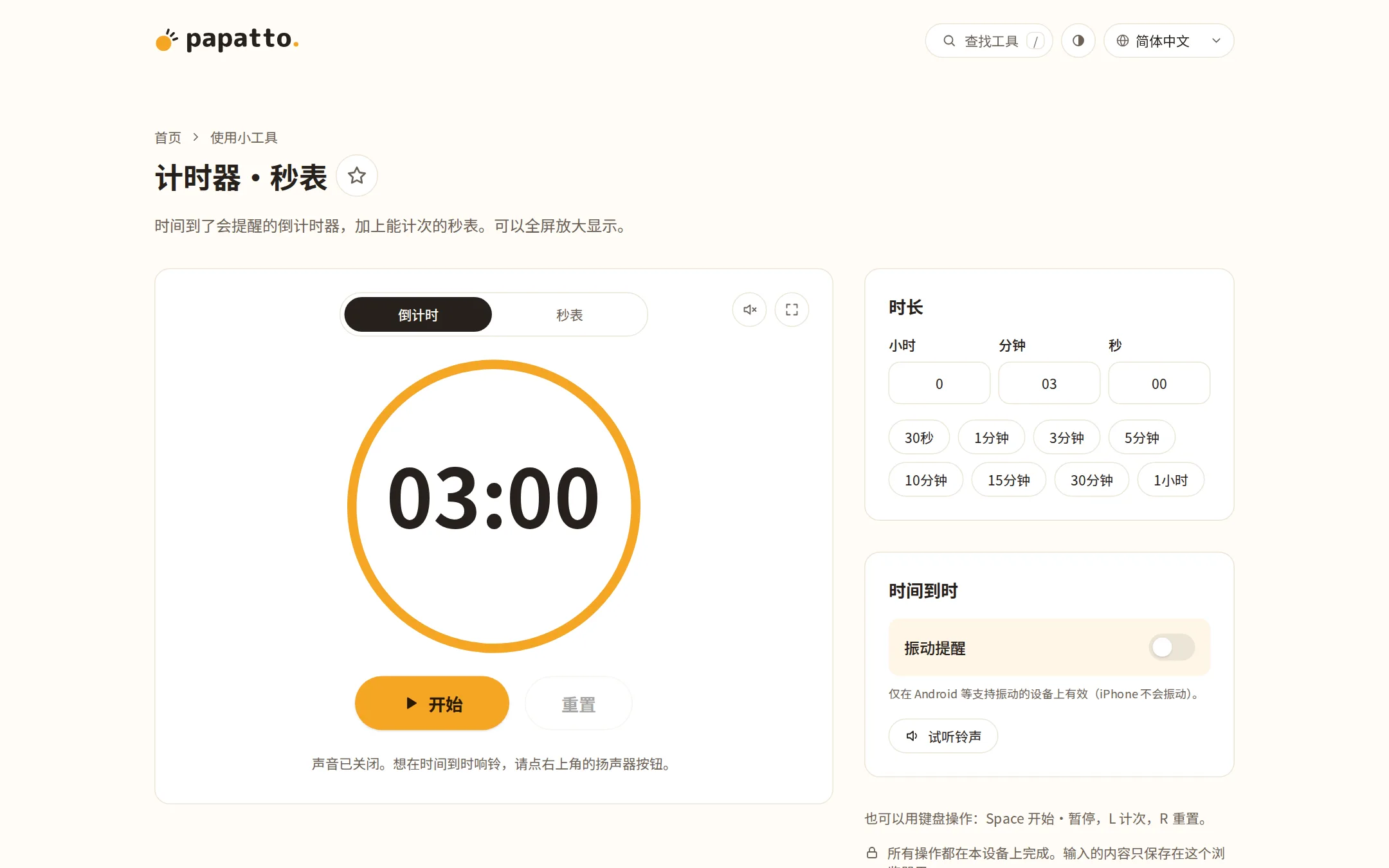
Task: Open the 简体中文 language dropdown
Action: tap(1168, 41)
